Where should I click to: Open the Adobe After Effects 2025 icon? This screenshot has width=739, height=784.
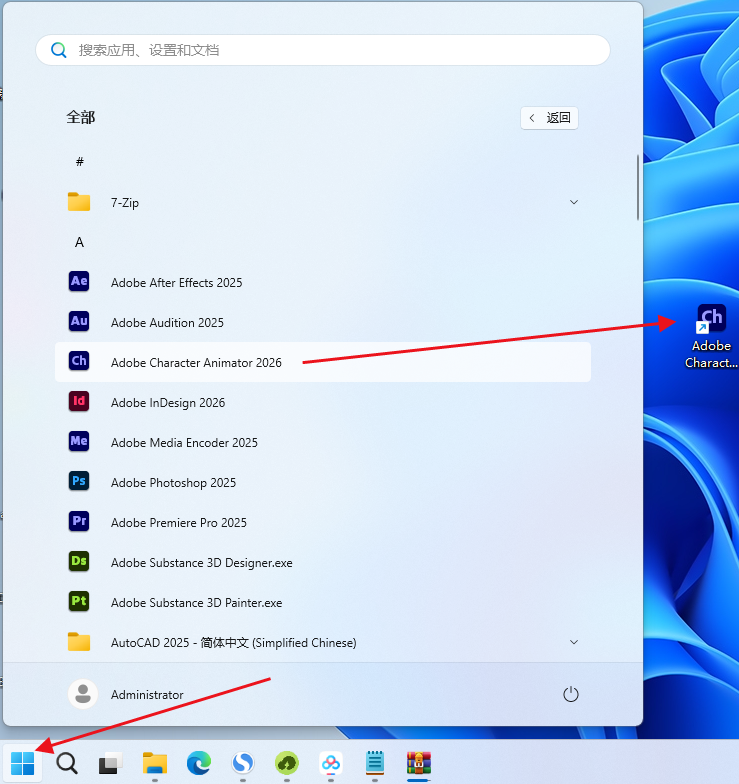click(x=79, y=281)
